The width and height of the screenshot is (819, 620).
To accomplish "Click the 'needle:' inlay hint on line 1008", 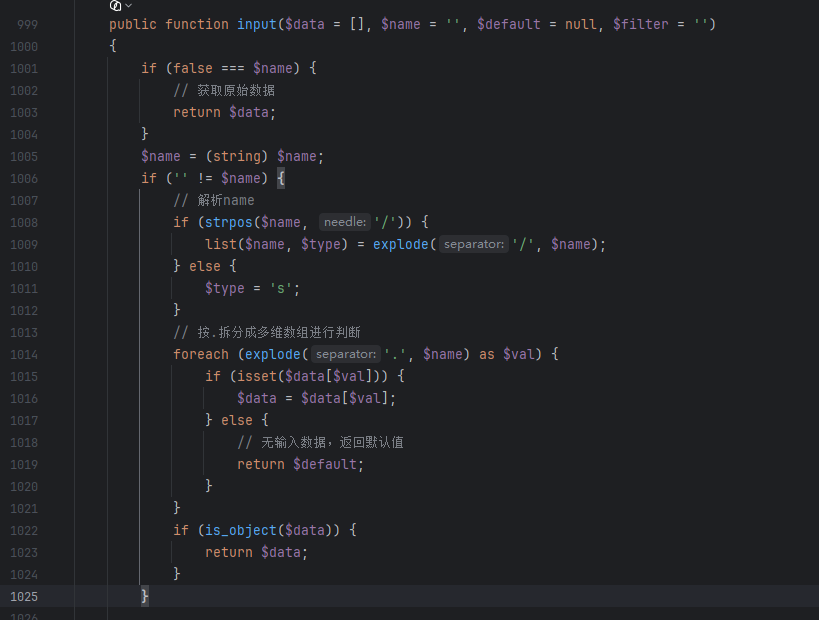I will tap(345, 222).
